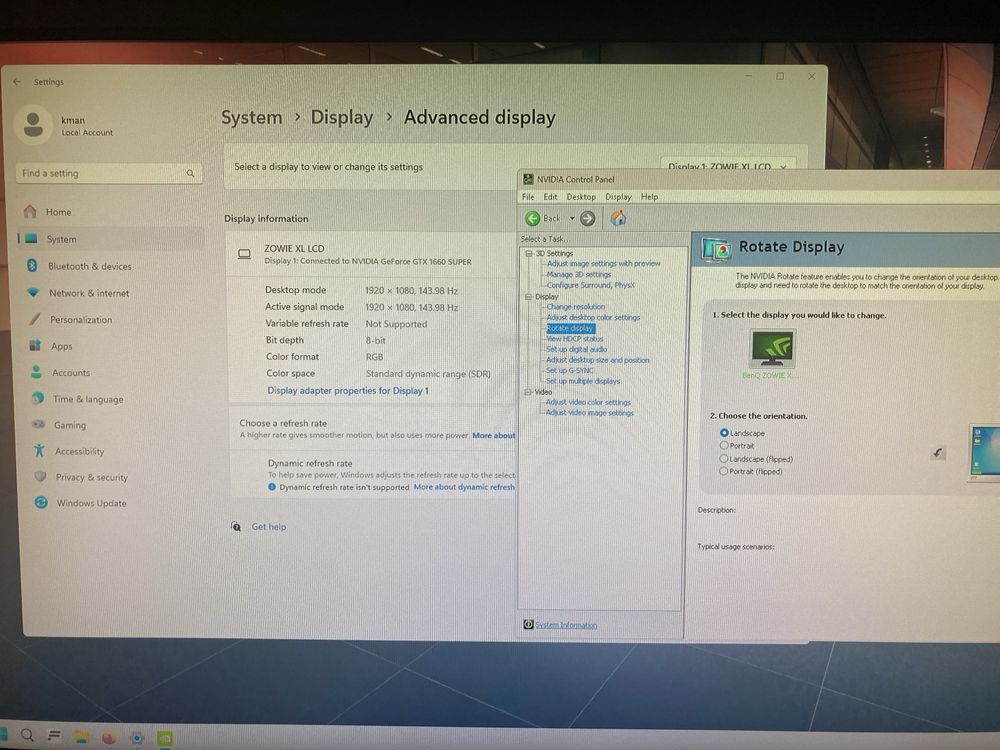Select Landscape orientation
1000x750 pixels.
click(724, 433)
